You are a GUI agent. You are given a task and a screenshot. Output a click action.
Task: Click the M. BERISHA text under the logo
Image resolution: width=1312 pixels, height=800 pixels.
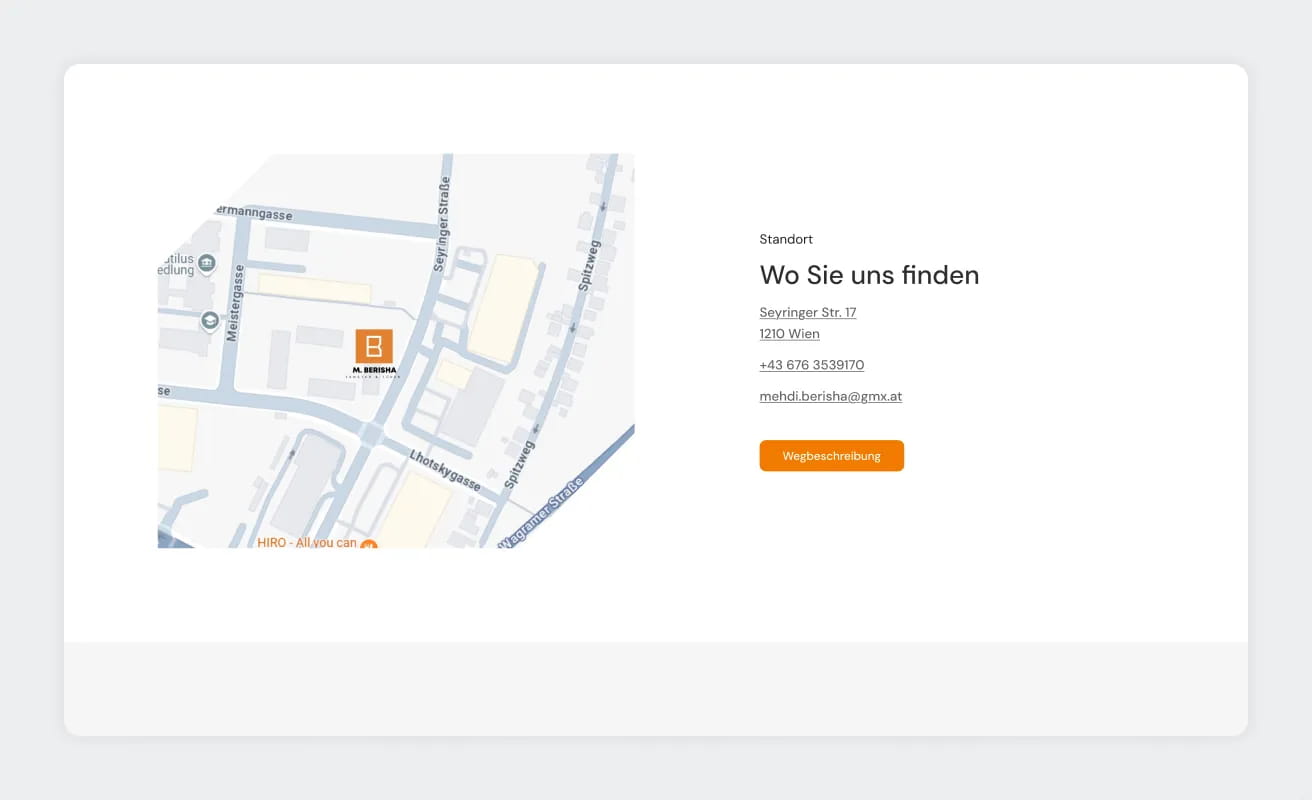click(374, 370)
